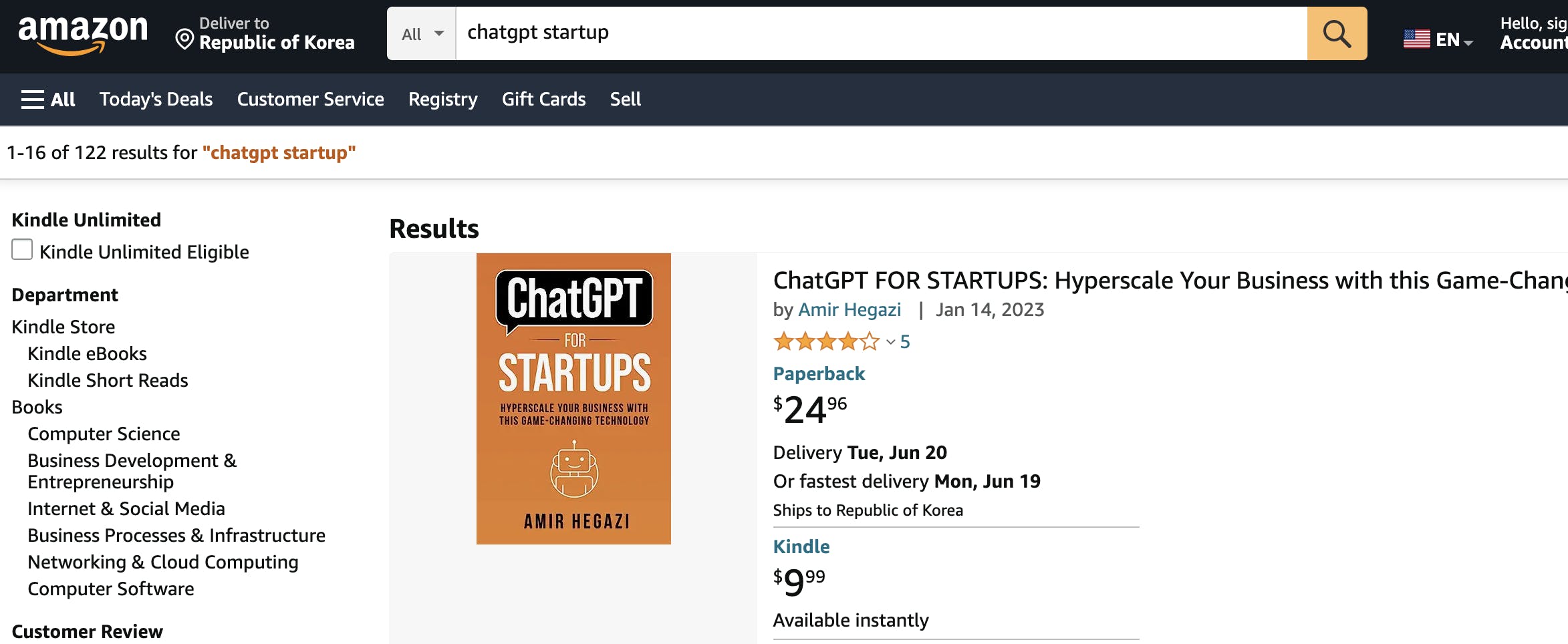The image size is (1568, 644).
Task: Click the delivery location pin icon
Action: click(x=184, y=40)
